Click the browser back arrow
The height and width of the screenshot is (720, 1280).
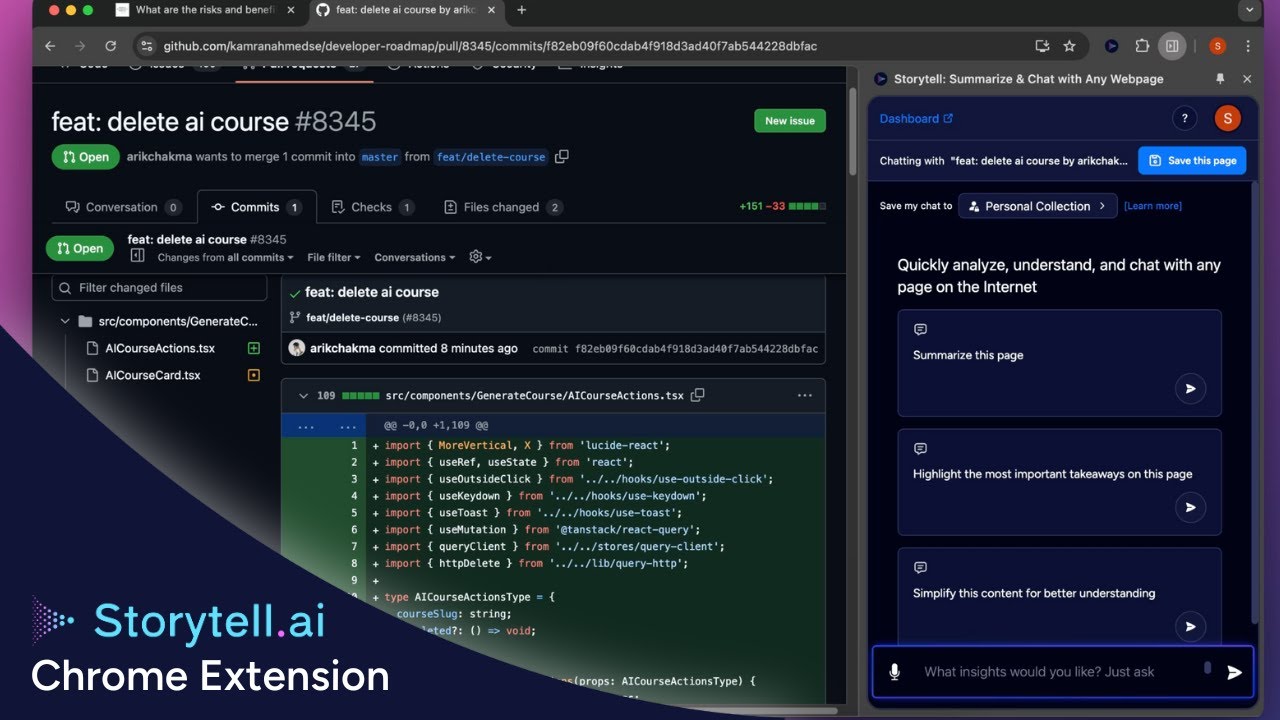[x=50, y=46]
